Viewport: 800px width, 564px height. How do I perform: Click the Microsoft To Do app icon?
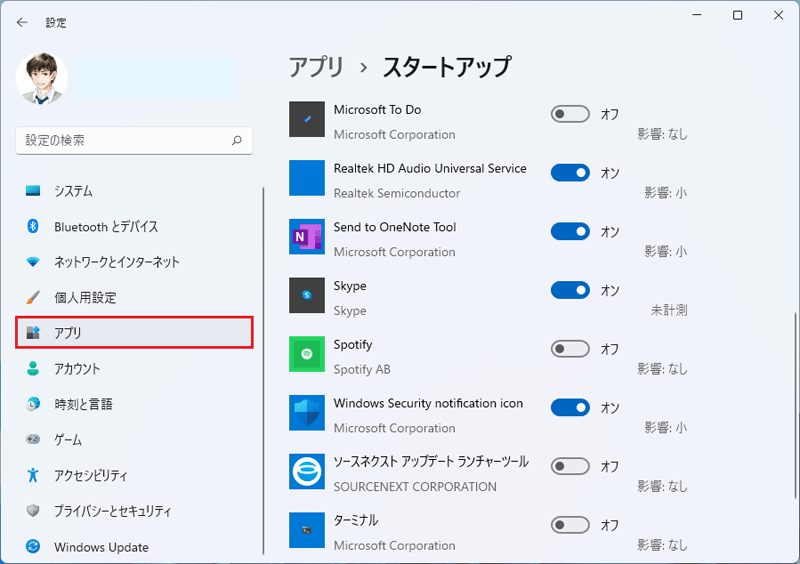[x=307, y=119]
